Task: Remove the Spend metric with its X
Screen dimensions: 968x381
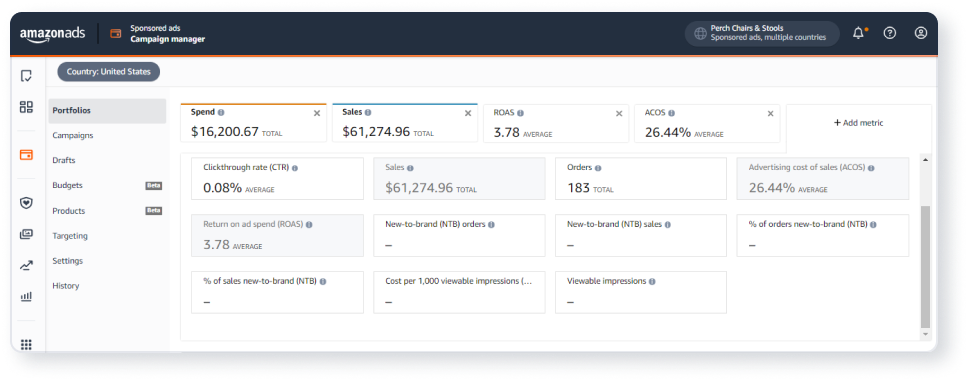Action: 317,113
